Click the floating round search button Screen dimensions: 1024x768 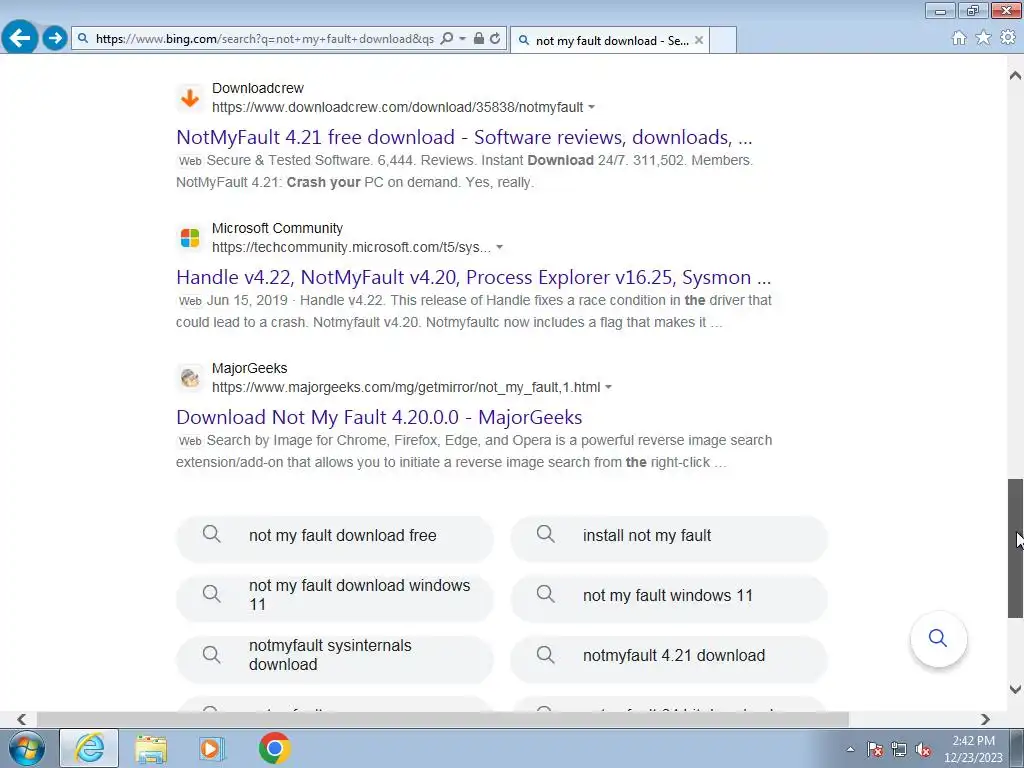click(x=938, y=638)
